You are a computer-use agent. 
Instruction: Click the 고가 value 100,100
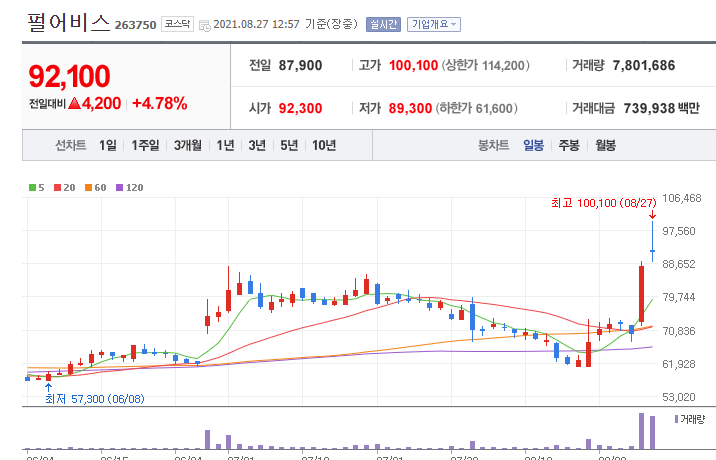(413, 65)
